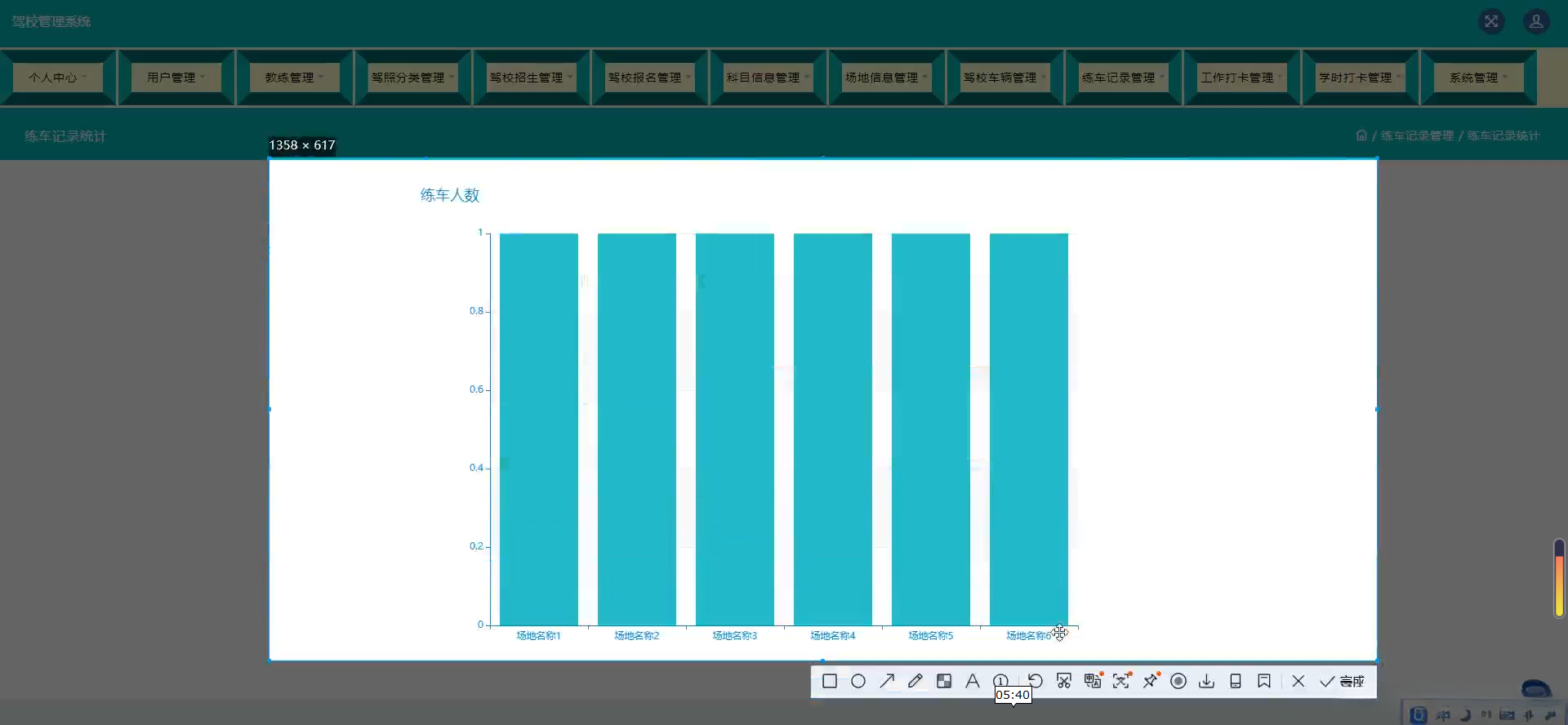Click the 1358 × 617 selection size label

[302, 145]
